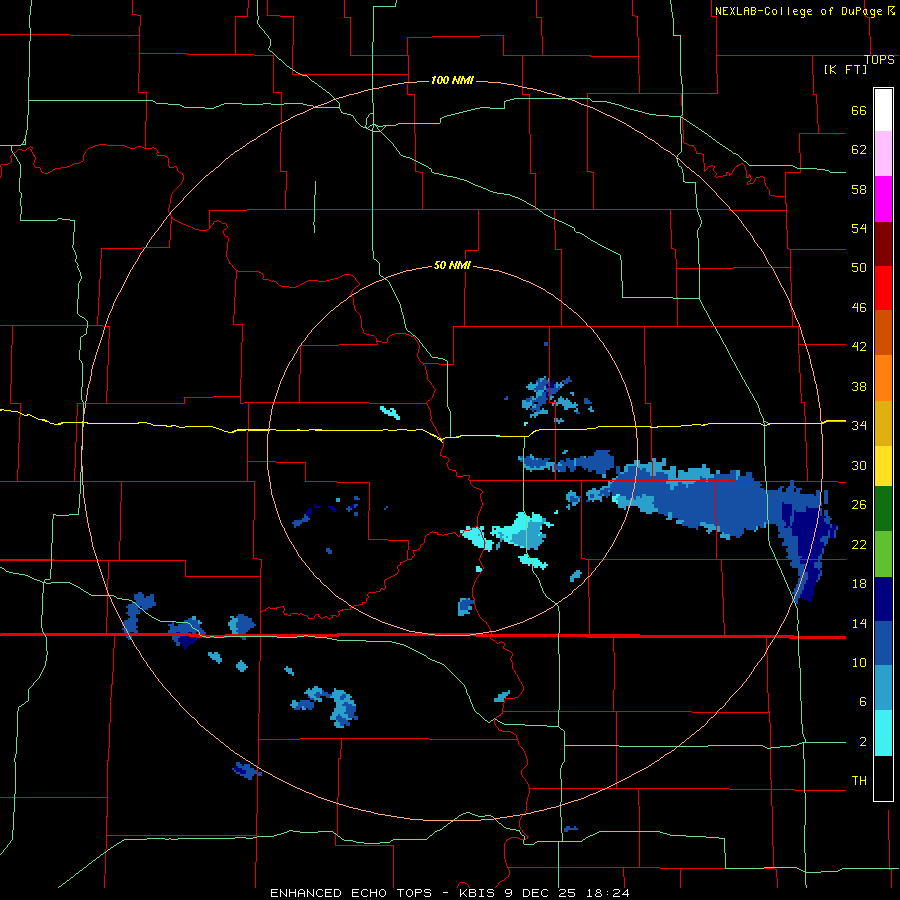Click the legend value 30
The width and height of the screenshot is (900, 900).
[x=859, y=465]
